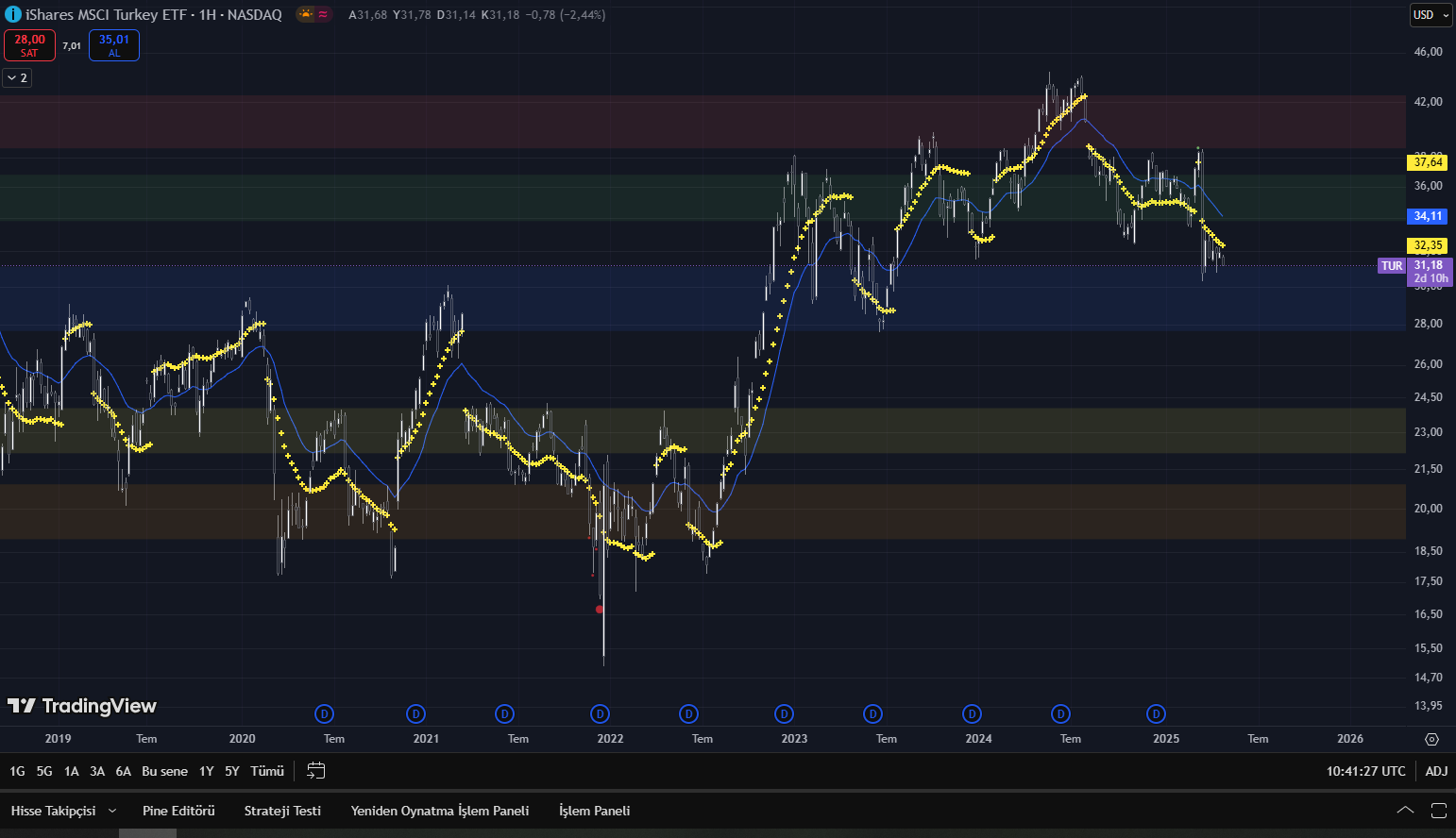This screenshot has width=1456, height=838.
Task: Click the 20,00 price scale label
Action: pos(1428,508)
